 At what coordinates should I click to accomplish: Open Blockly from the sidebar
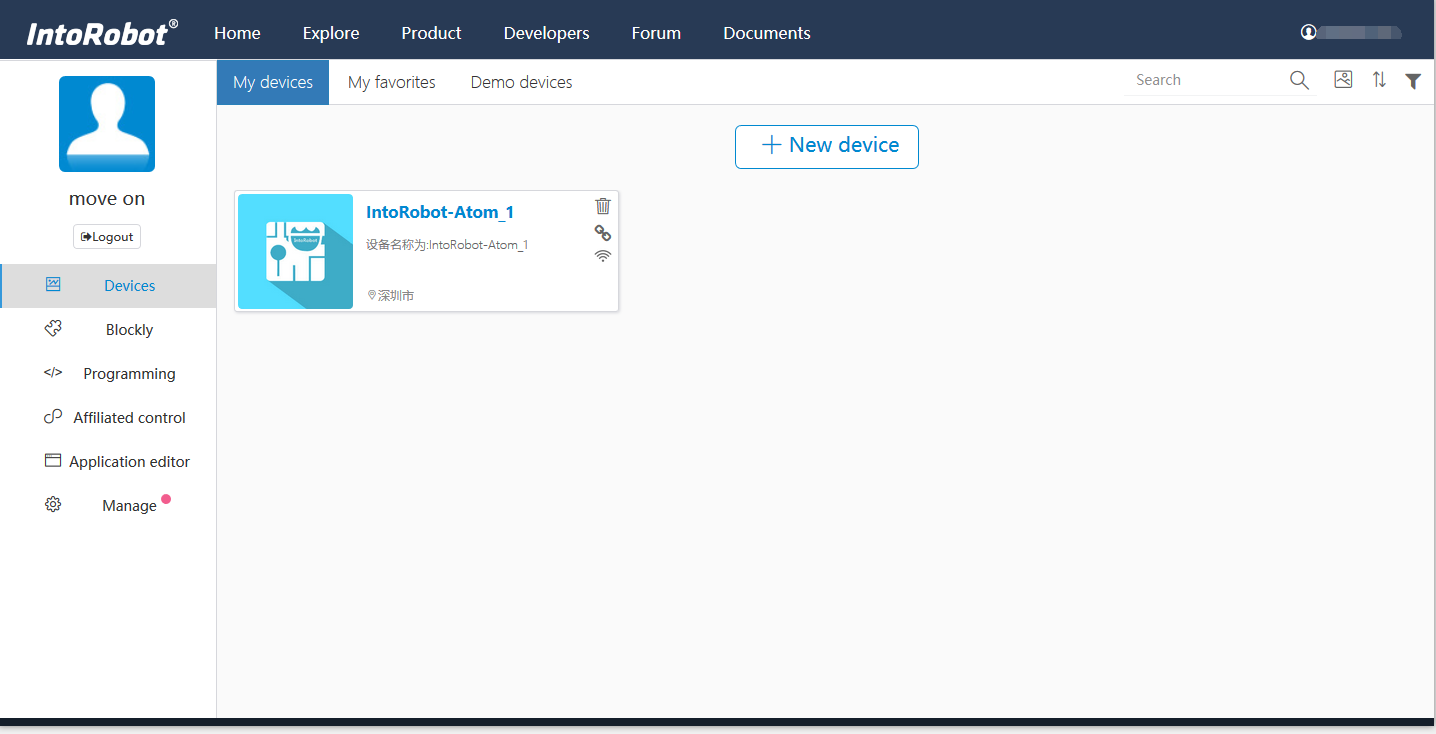[x=108, y=330]
